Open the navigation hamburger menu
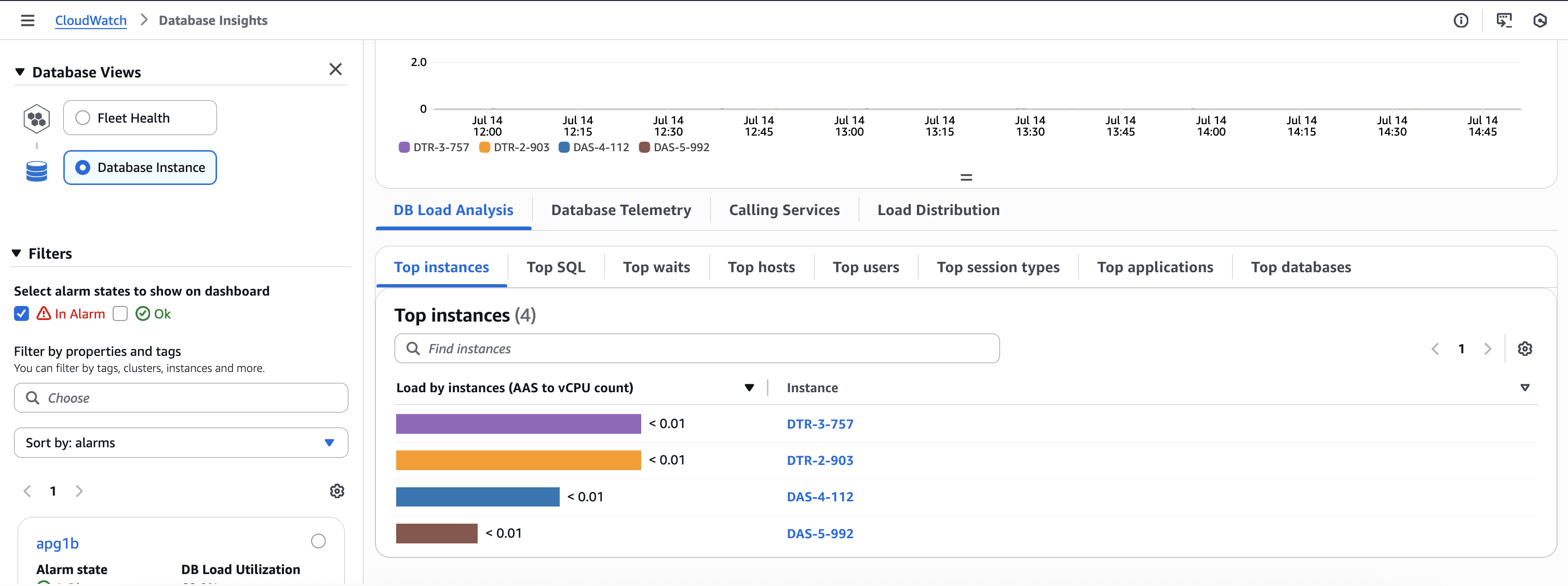This screenshot has height=586, width=1568. (x=28, y=20)
